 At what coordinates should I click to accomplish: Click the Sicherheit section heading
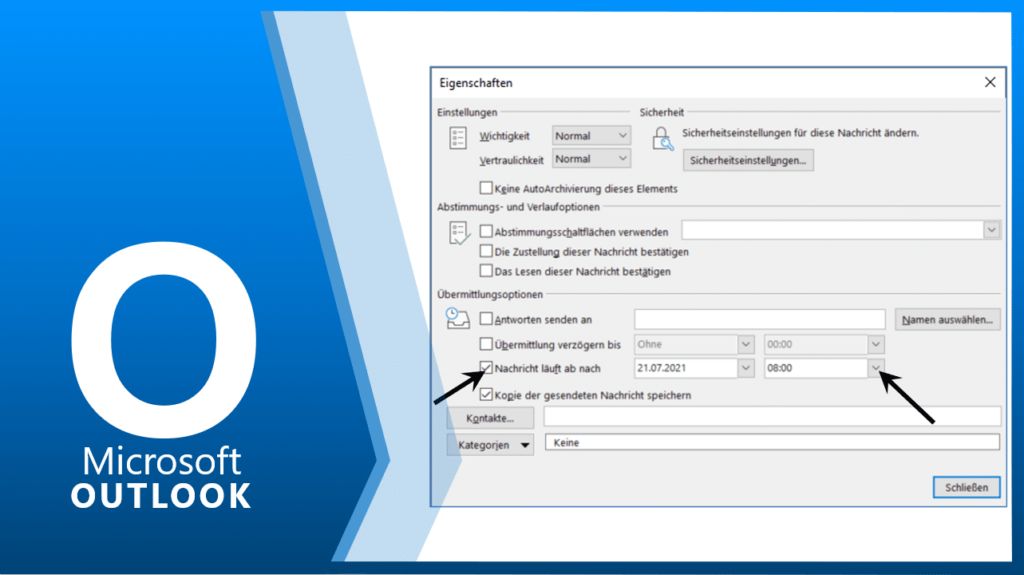(x=662, y=112)
